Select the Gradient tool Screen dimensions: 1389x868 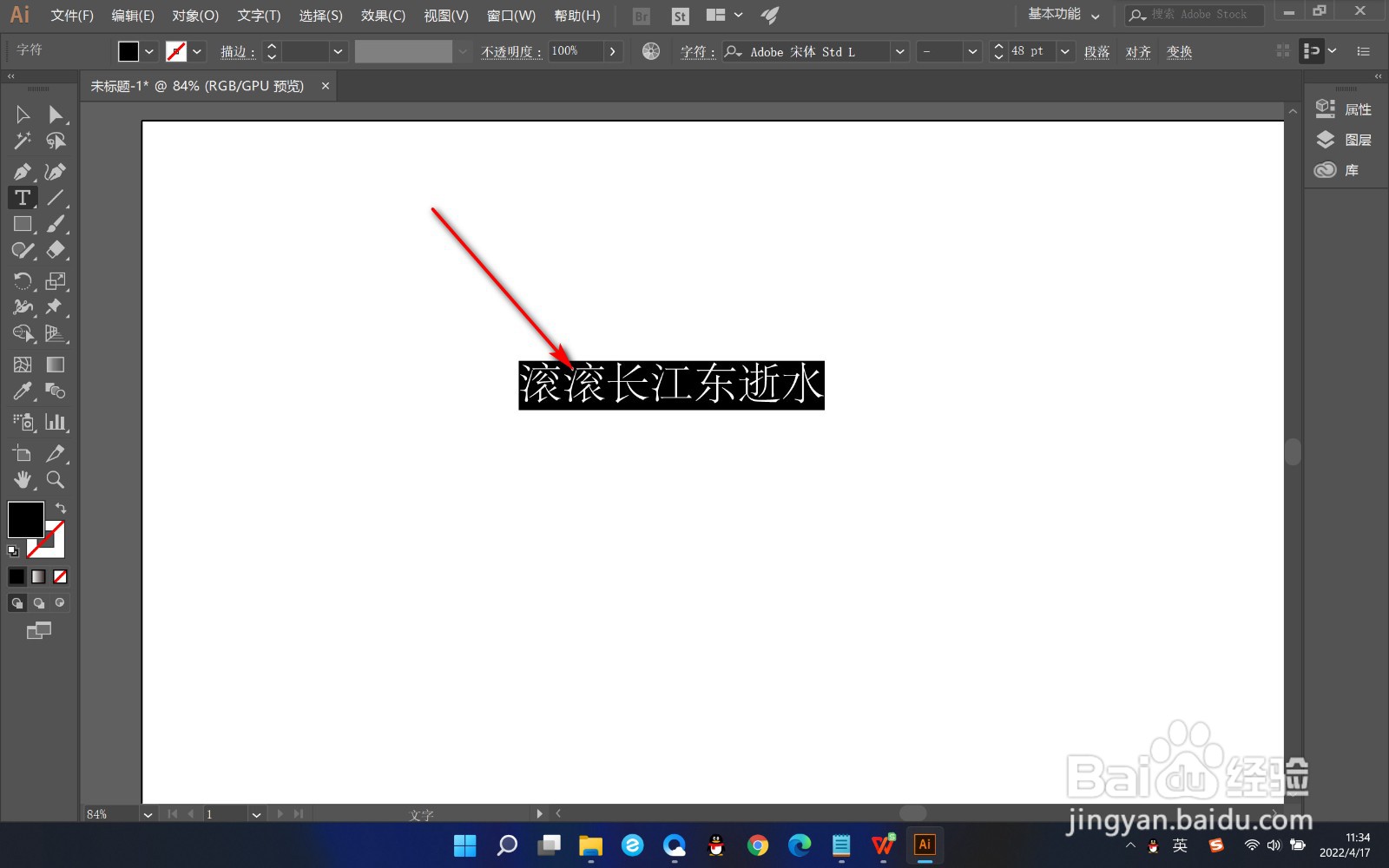[x=56, y=365]
